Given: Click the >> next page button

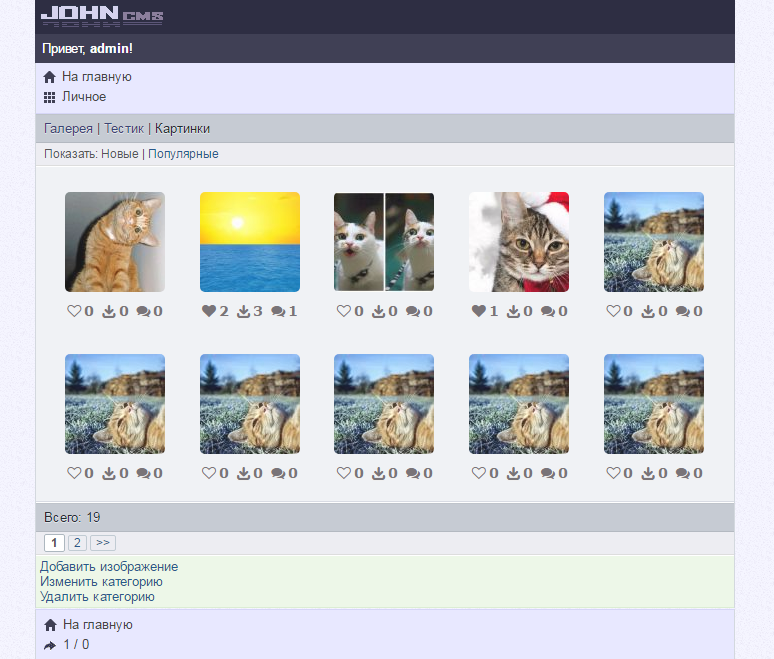Looking at the screenshot, I should click(103, 543).
